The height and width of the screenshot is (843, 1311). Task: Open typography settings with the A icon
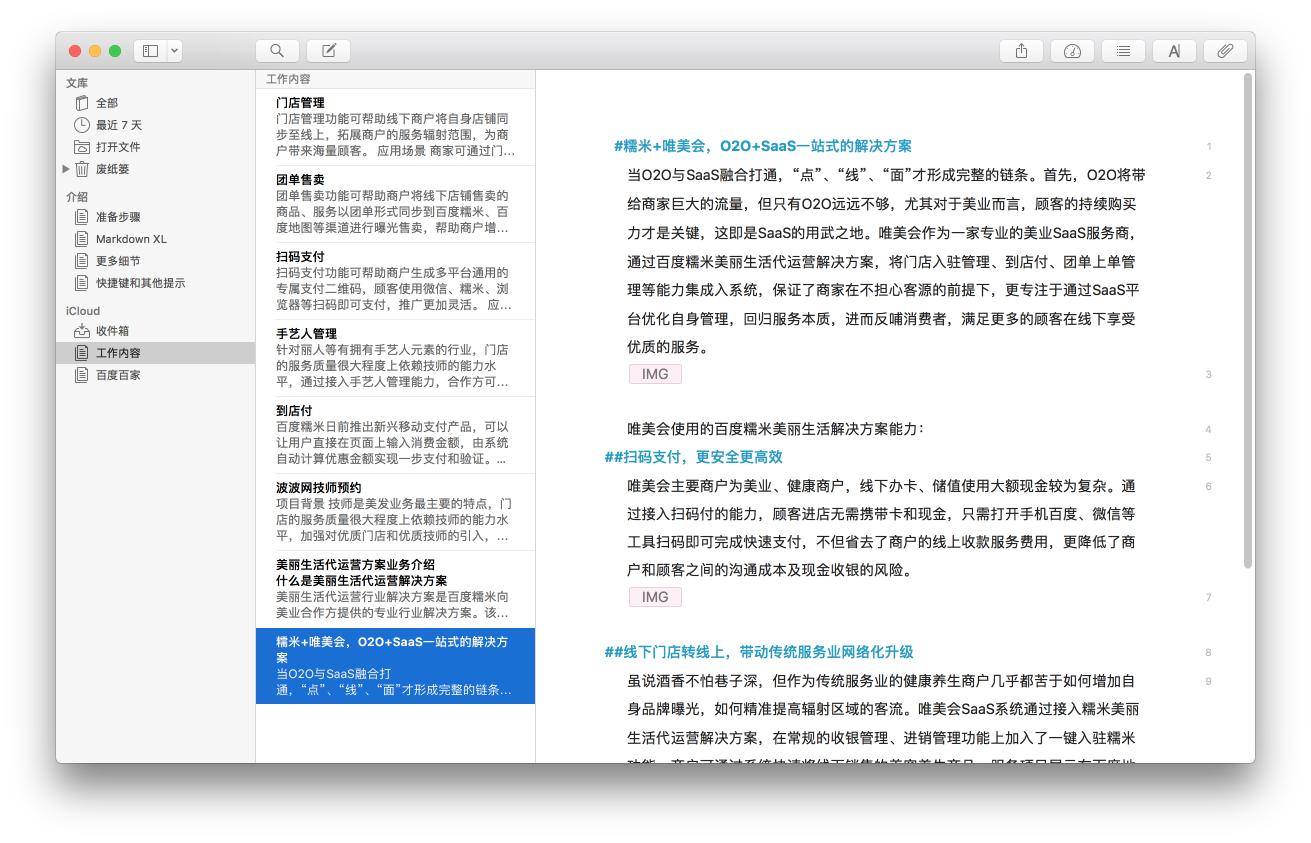1174,50
